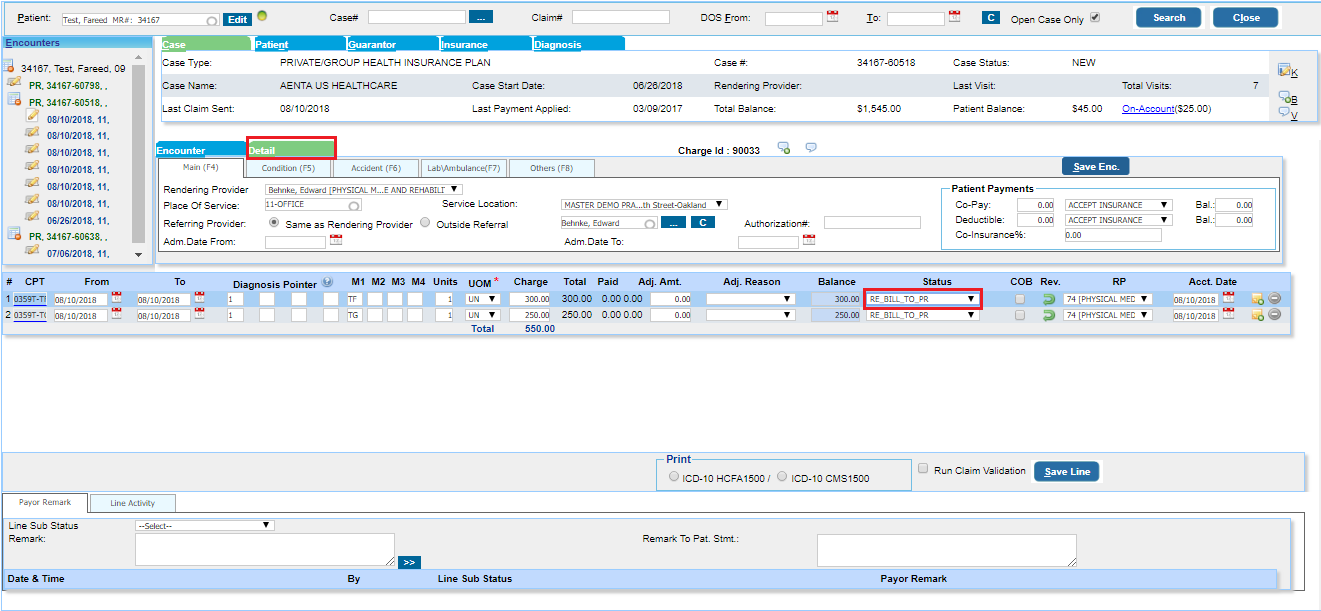Select the Outside Referral radio button

pos(425,223)
